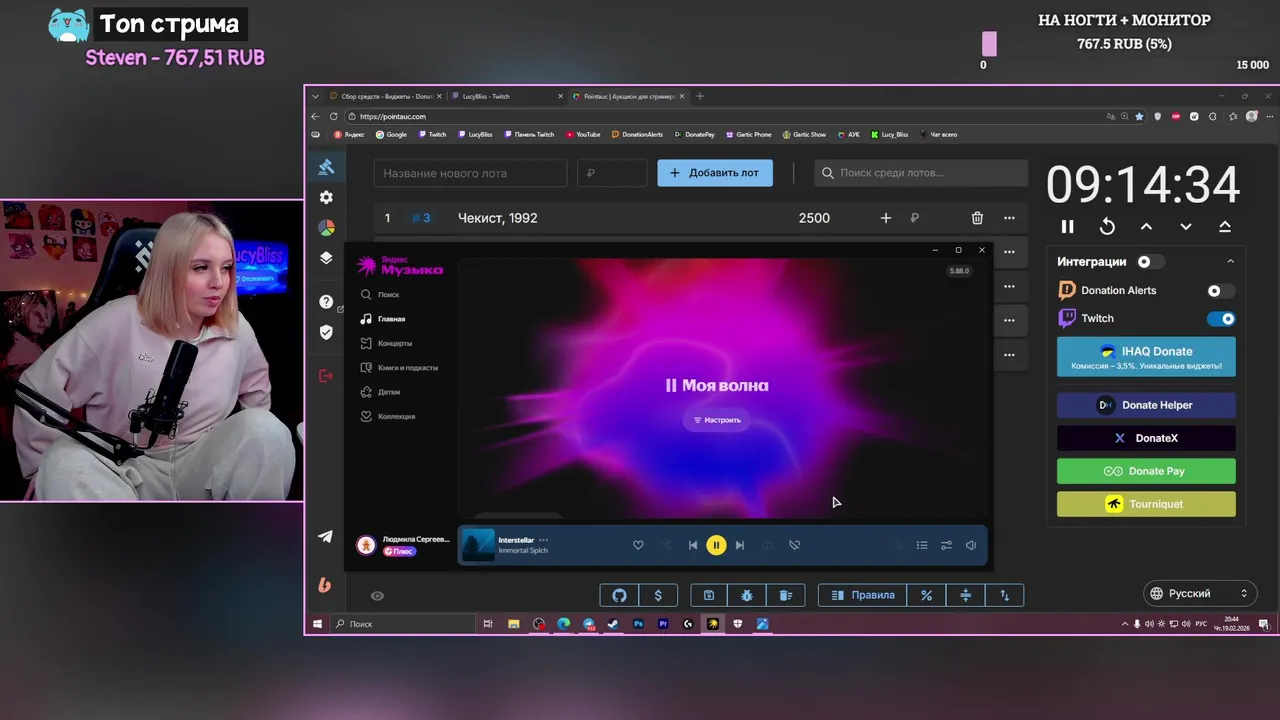Switch to the Сбор средств browser tab

pos(385,97)
